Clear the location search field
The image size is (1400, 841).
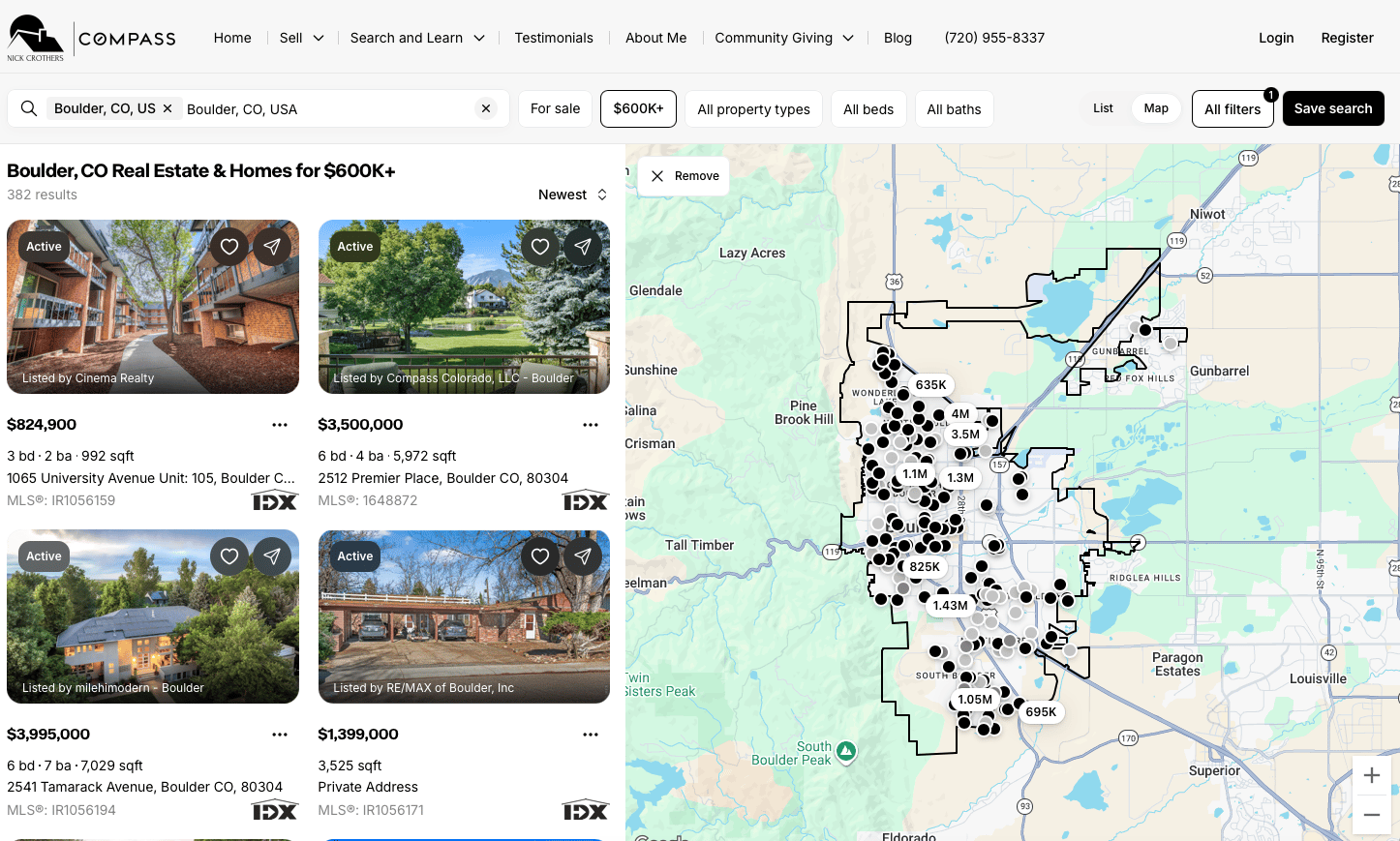click(486, 108)
